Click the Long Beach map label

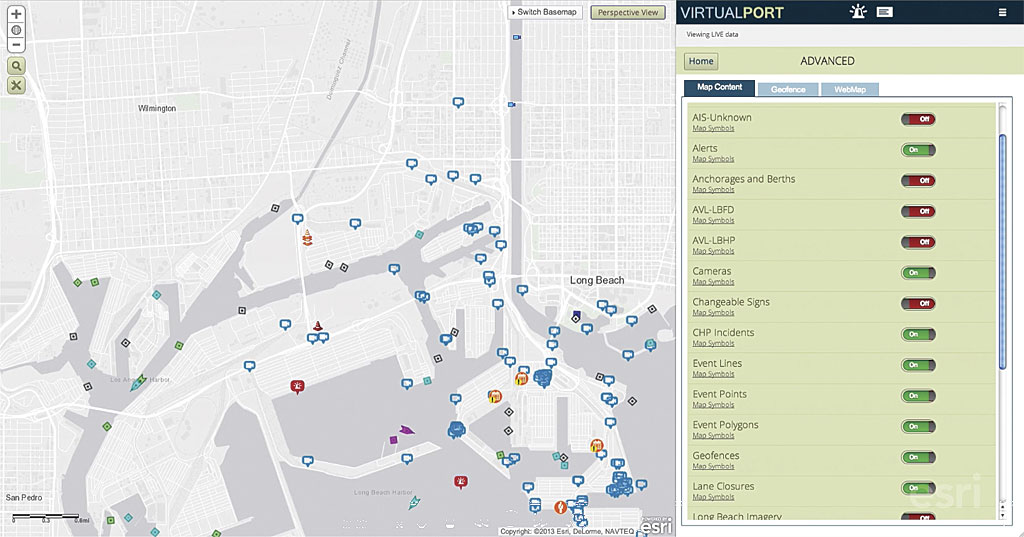[597, 280]
